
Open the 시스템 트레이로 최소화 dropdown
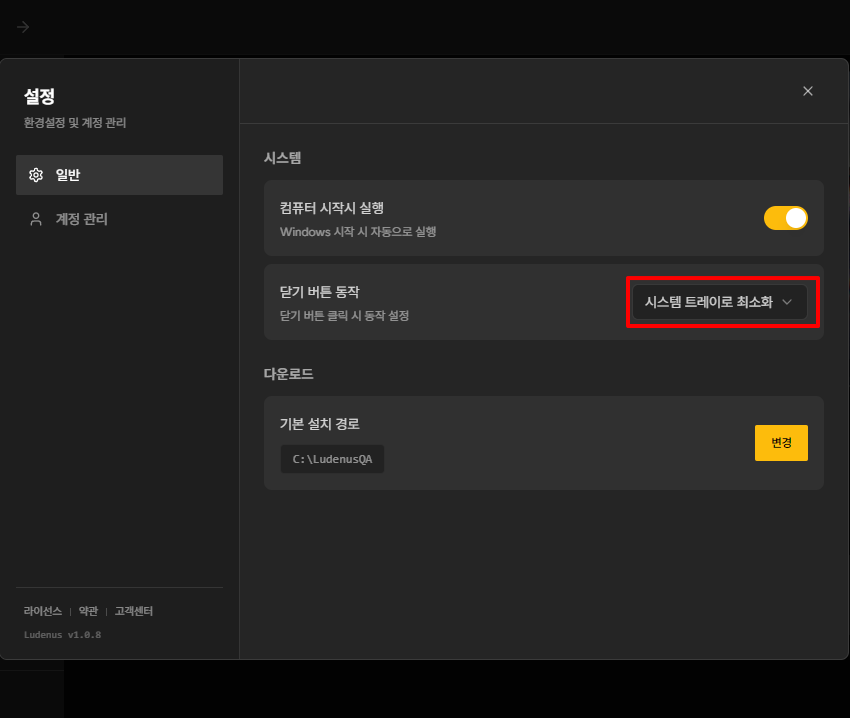pyautogui.click(x=719, y=302)
